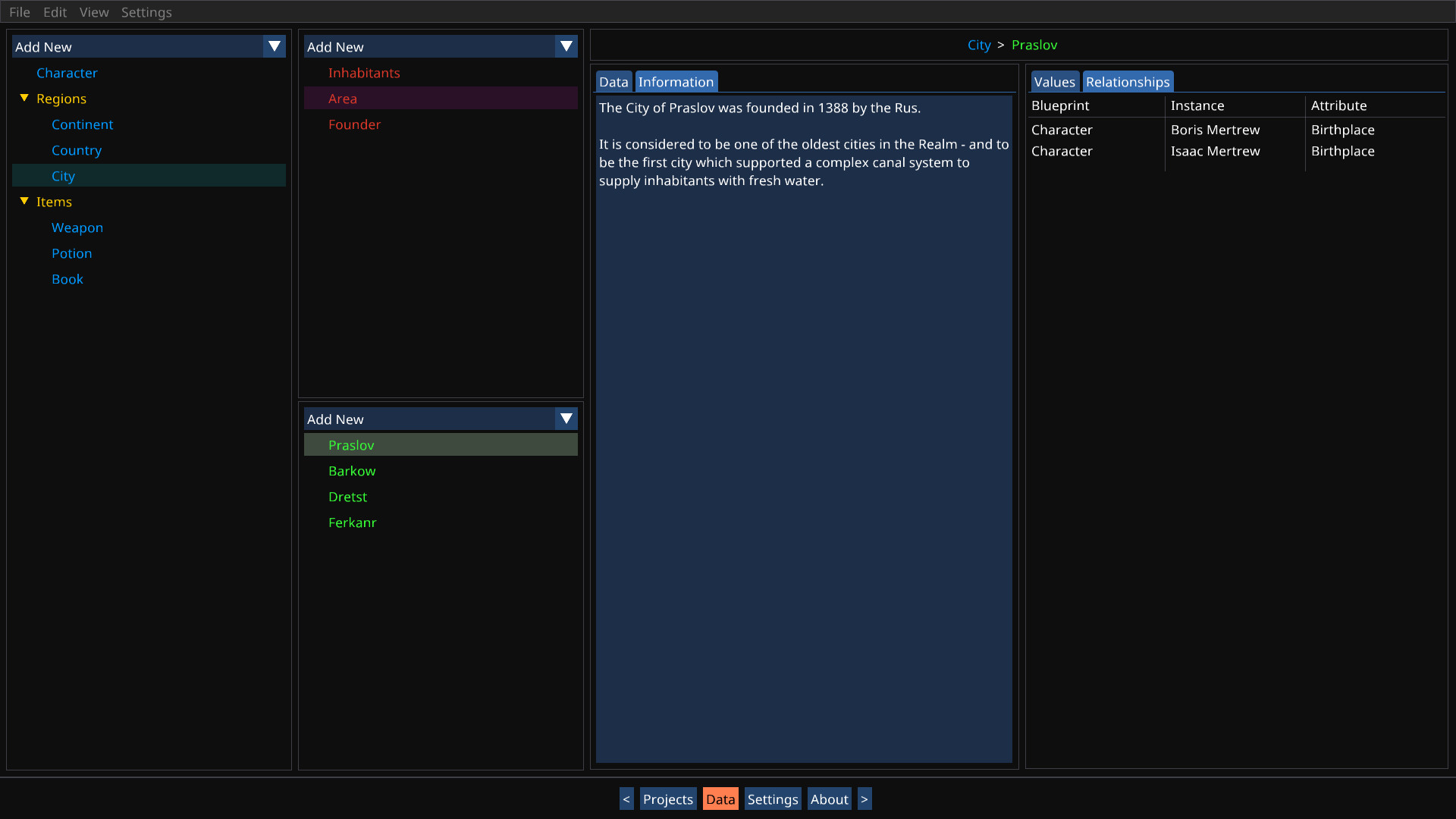
Task: Click the City breadcrumb link
Action: pos(979,45)
